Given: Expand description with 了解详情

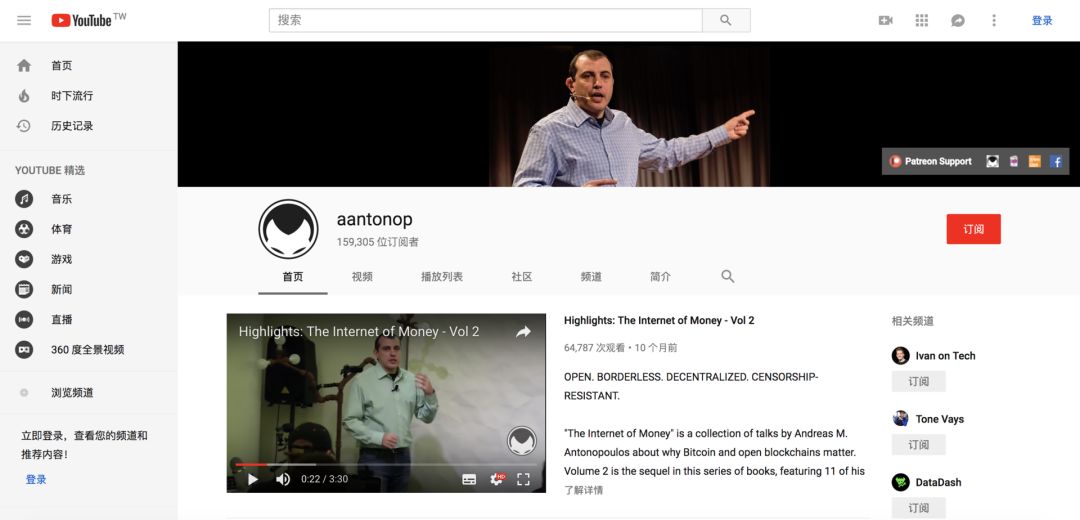Looking at the screenshot, I should click(x=583, y=490).
